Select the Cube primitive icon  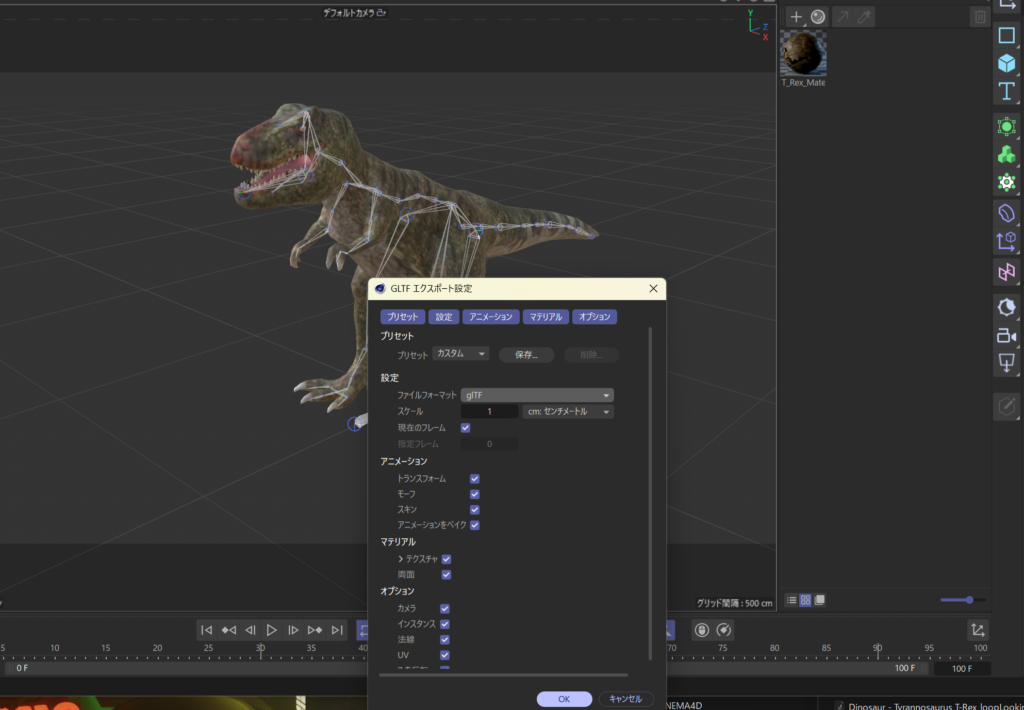click(x=1006, y=64)
